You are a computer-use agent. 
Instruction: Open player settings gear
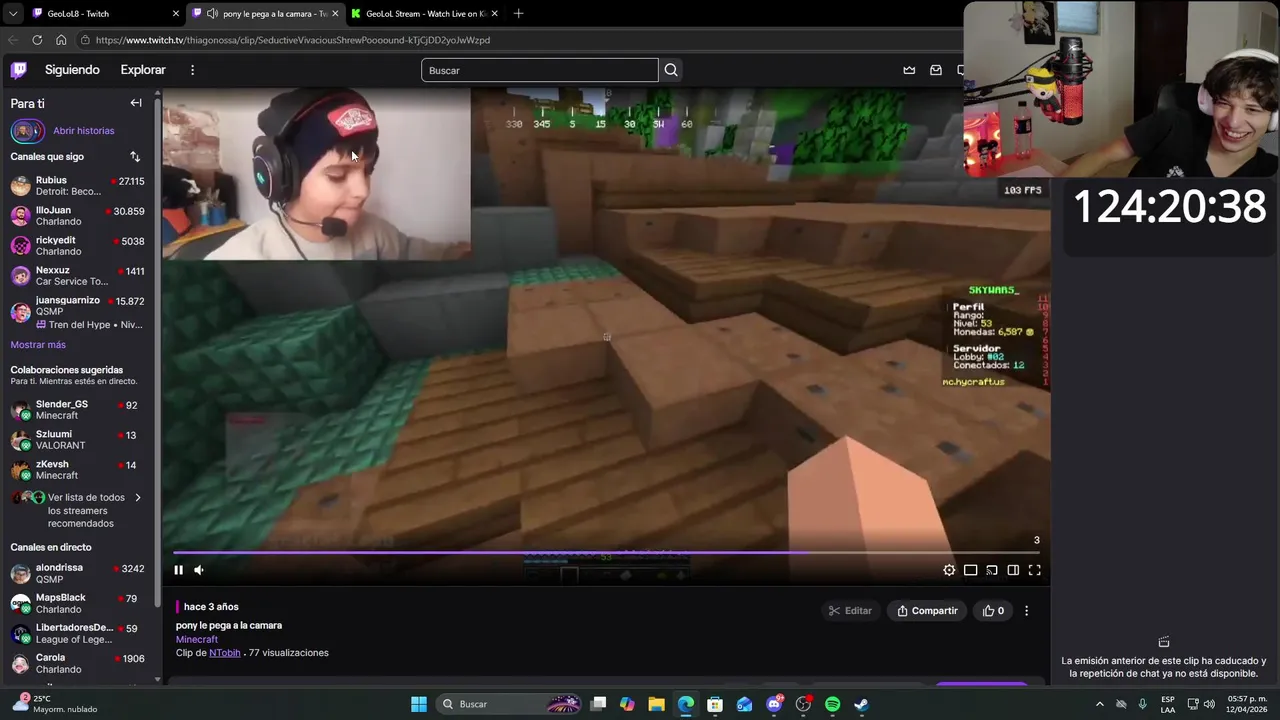click(949, 570)
